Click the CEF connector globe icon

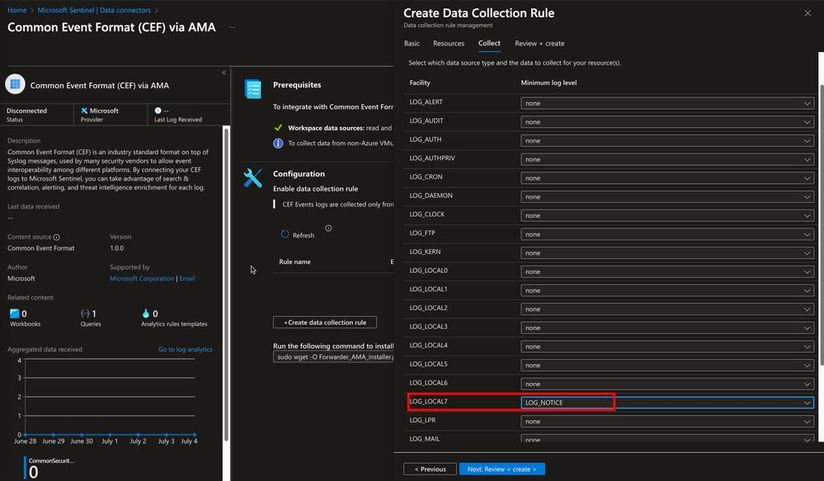15,86
